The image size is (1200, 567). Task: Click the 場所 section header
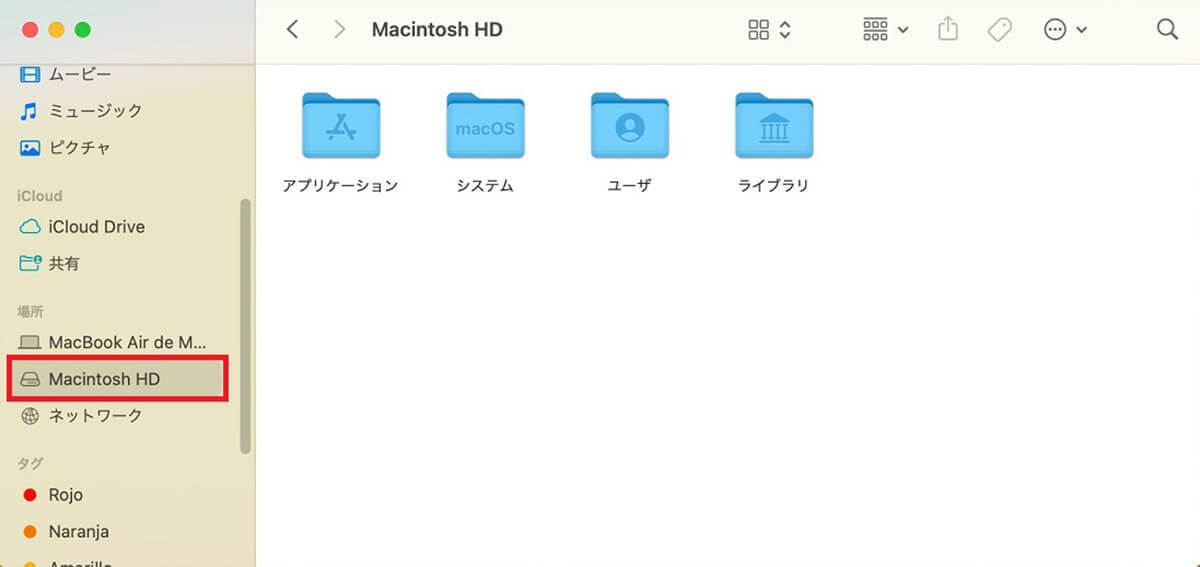30,312
